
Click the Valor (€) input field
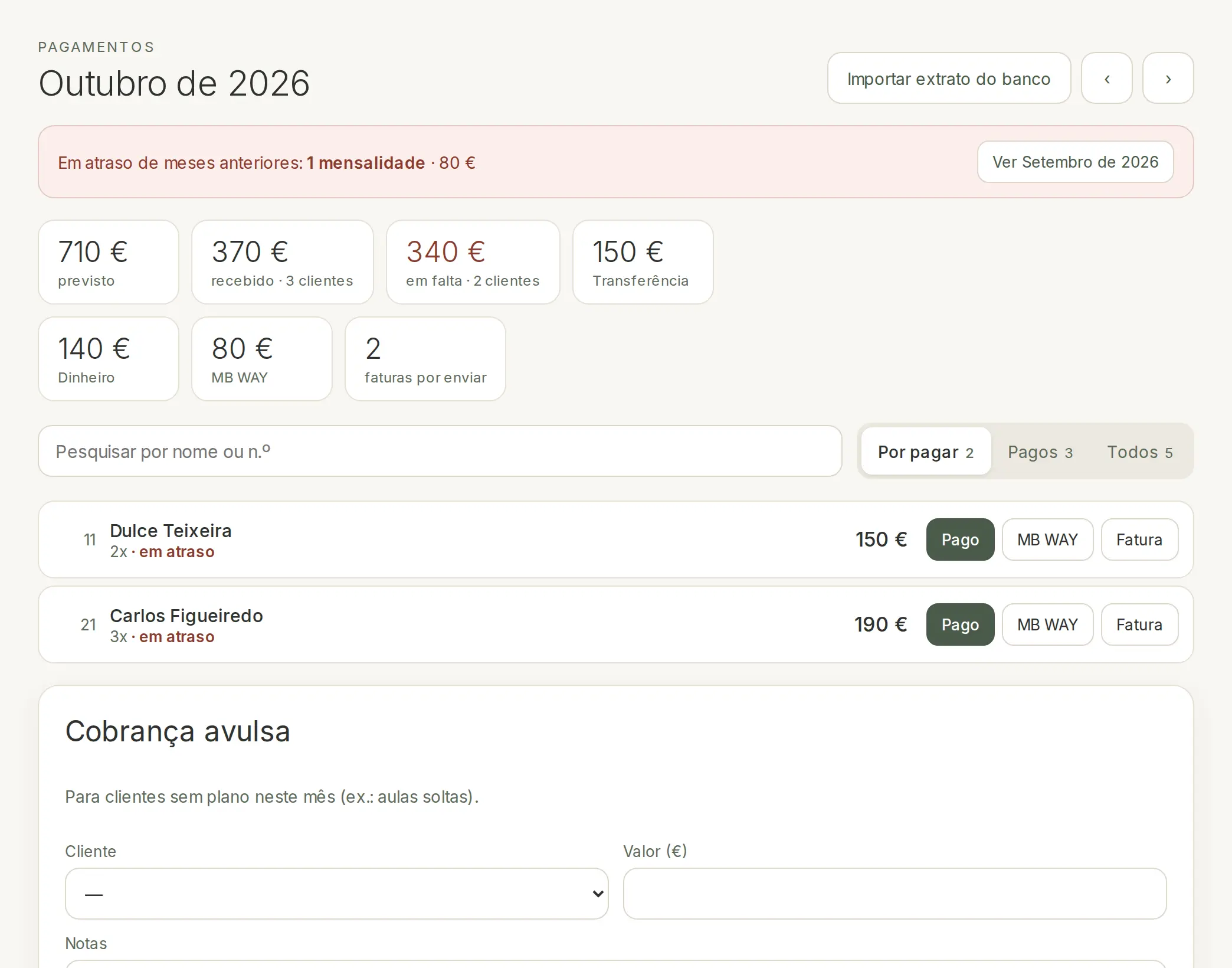pyautogui.click(x=894, y=894)
